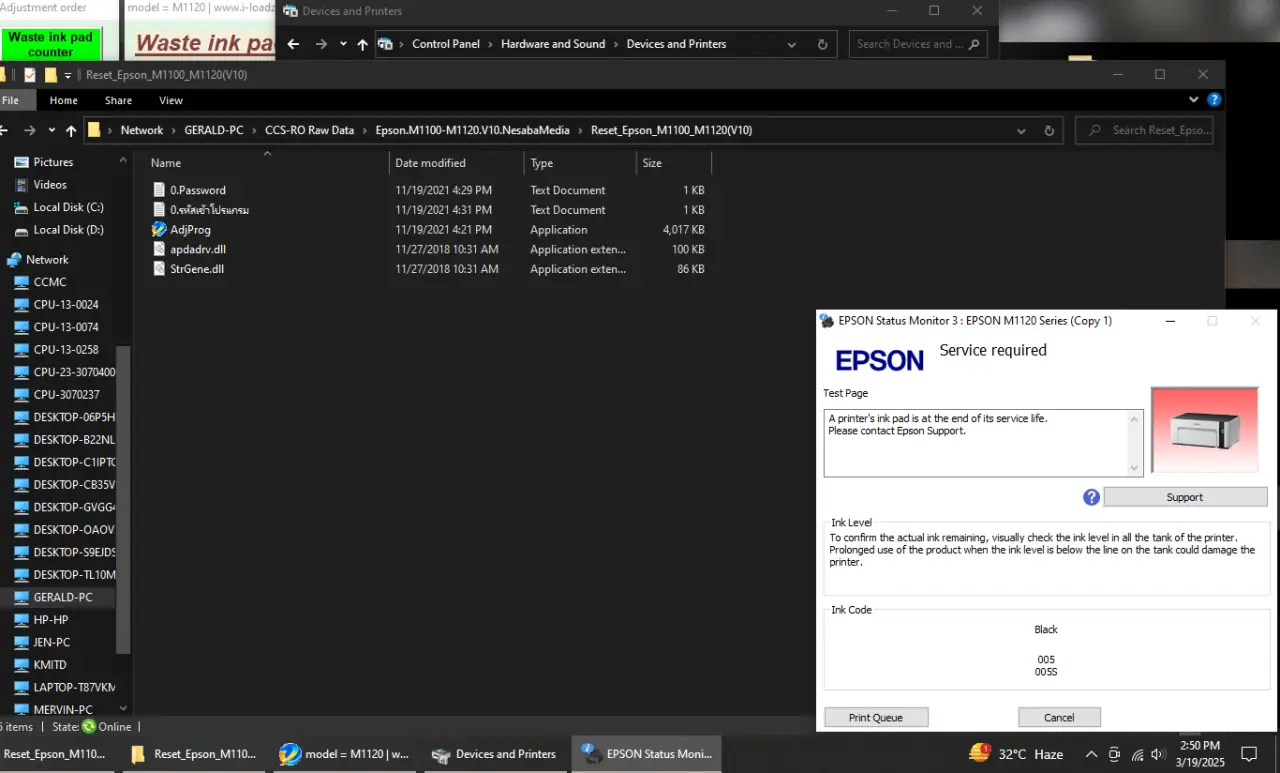Open the notification center on taskbar
Screen dimensions: 1280x773
click(x=1248, y=754)
